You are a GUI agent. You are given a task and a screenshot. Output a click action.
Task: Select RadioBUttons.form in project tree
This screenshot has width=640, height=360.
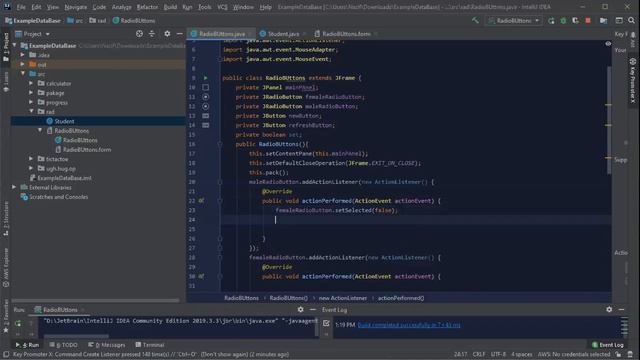[x=87, y=149]
